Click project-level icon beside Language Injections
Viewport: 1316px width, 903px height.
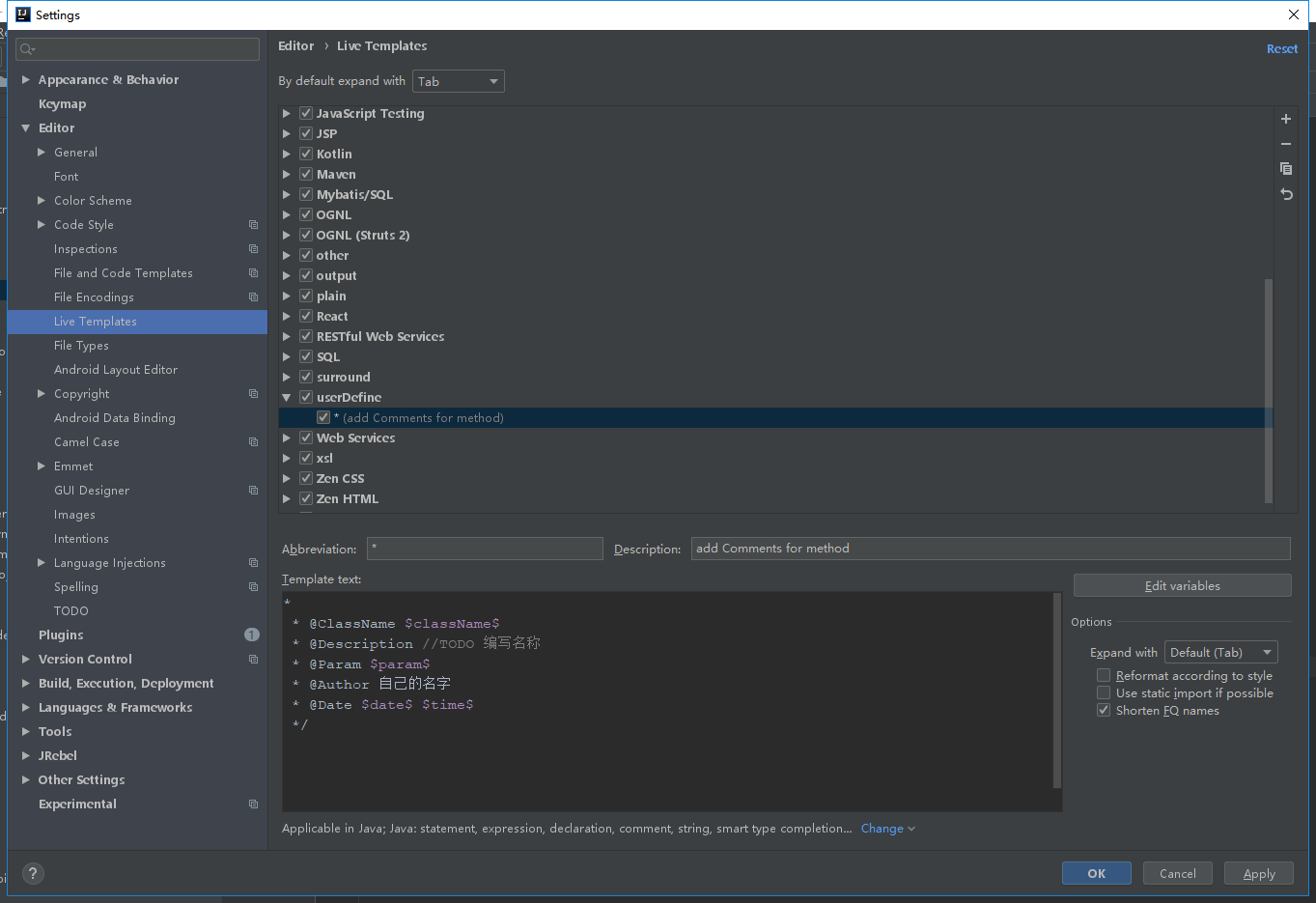click(x=253, y=563)
